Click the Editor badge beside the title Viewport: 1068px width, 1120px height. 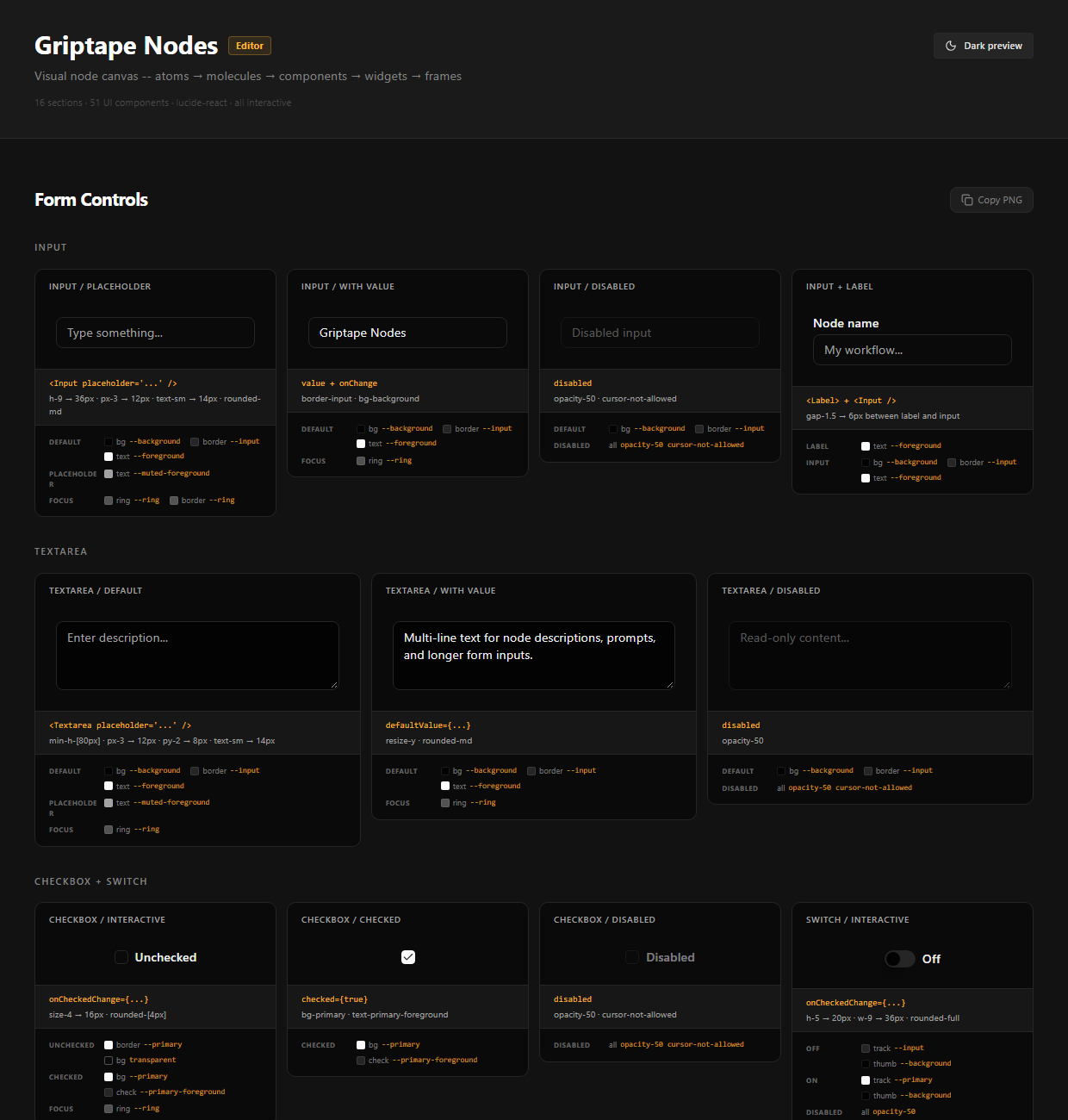pos(250,46)
